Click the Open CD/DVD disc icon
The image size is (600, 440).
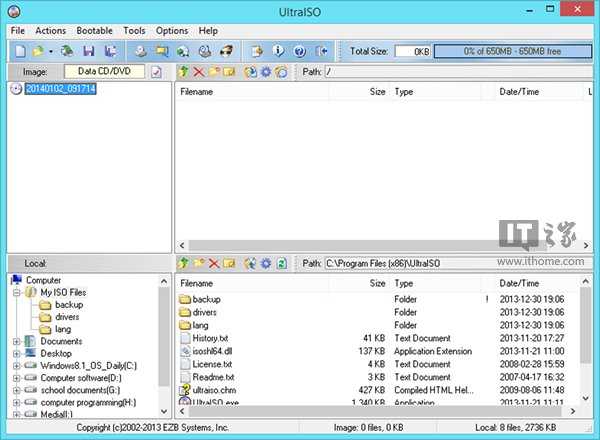pos(67,51)
